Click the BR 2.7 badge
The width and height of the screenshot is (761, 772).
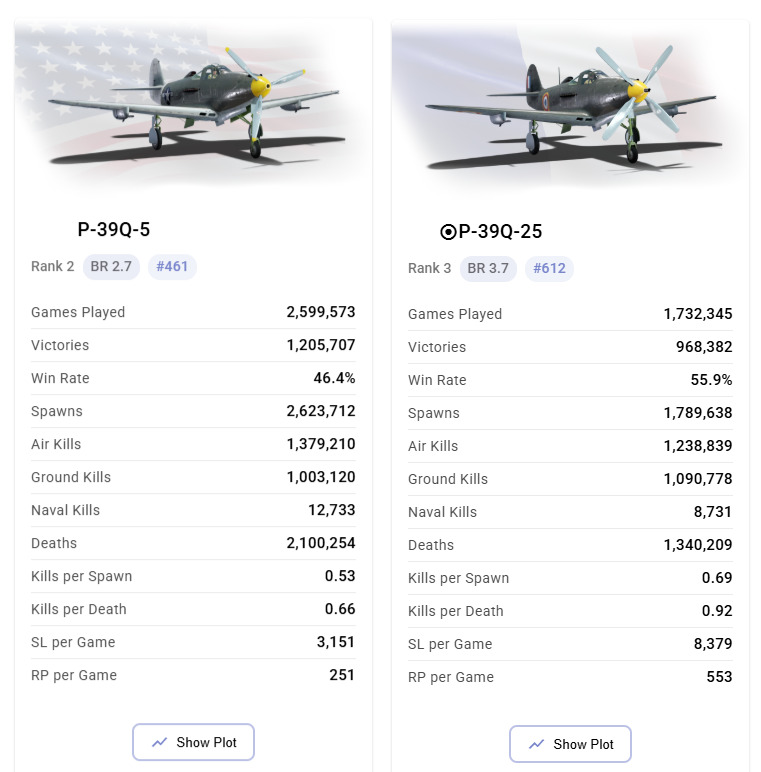(112, 266)
